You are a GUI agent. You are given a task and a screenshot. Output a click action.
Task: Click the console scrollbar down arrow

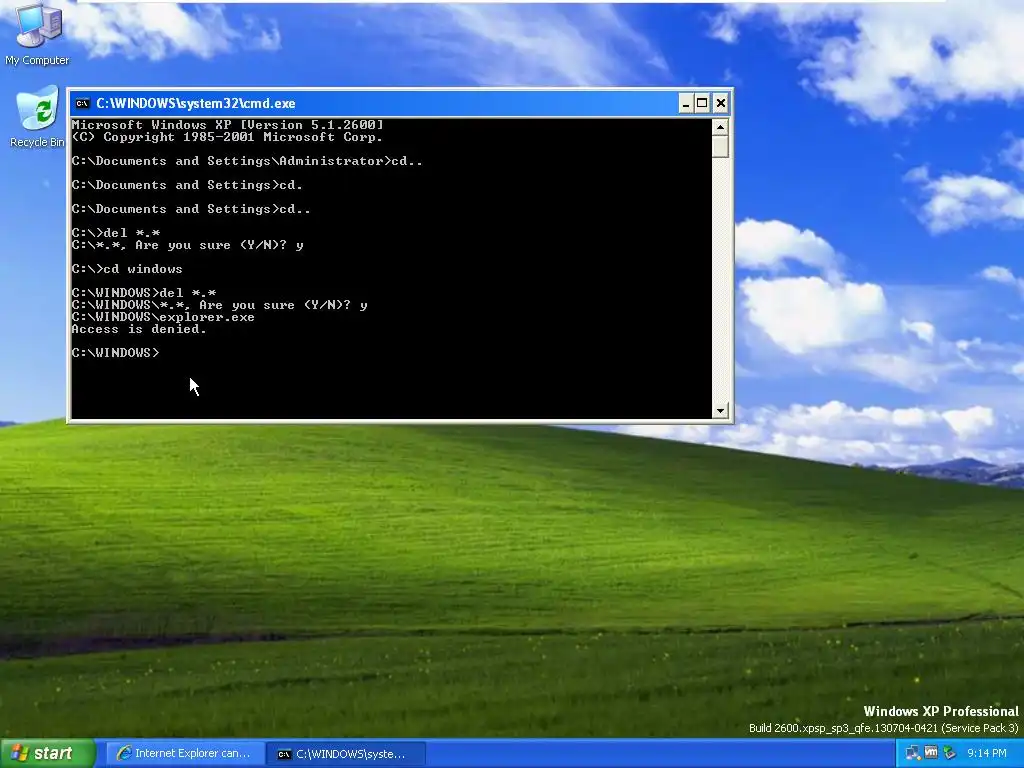tap(720, 410)
